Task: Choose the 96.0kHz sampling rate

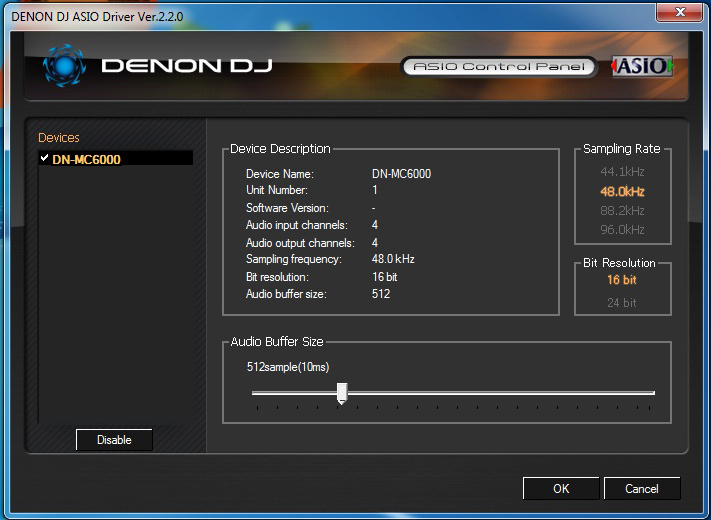Action: [x=622, y=229]
